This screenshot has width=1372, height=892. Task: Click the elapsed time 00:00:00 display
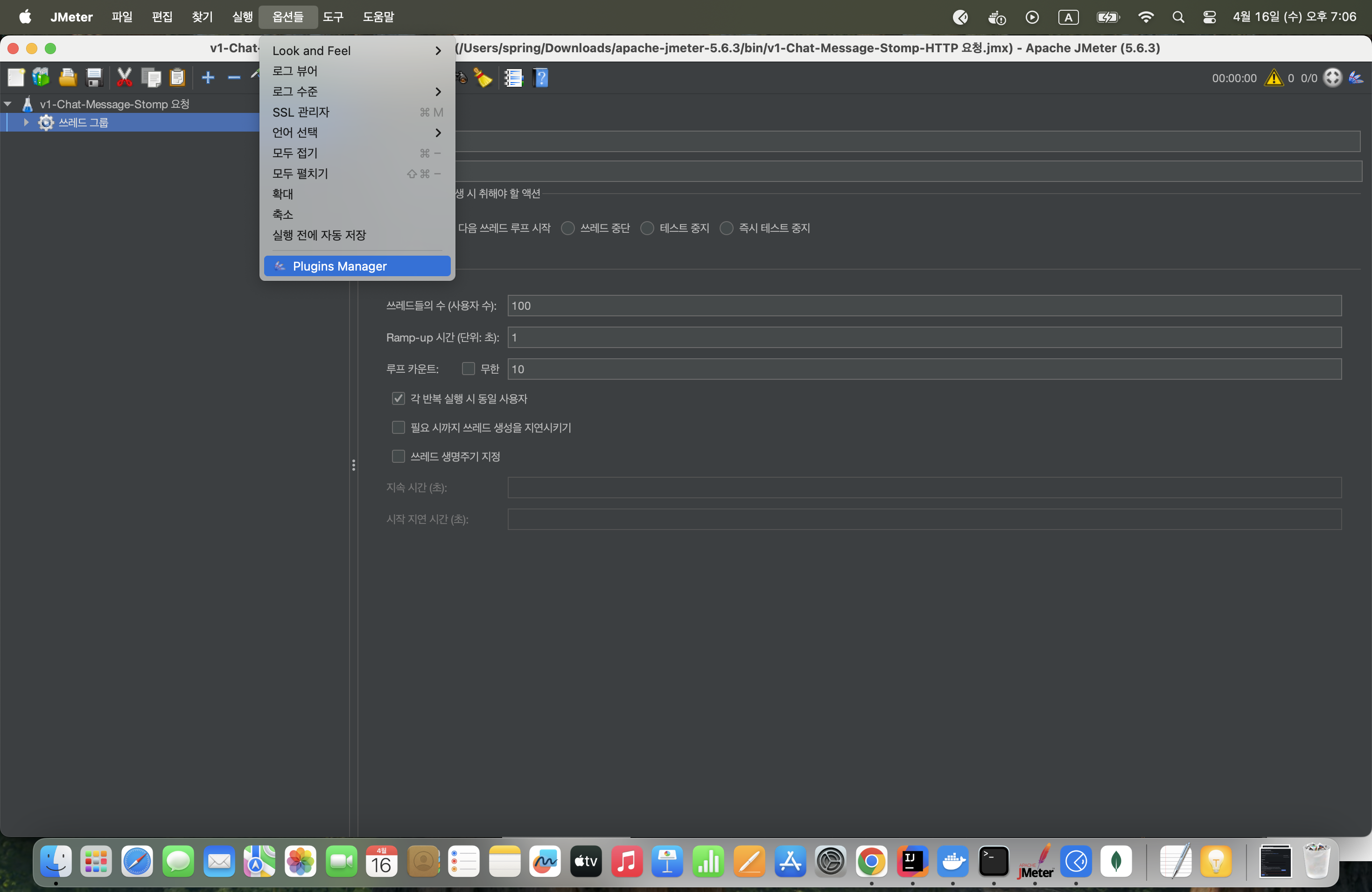tap(1234, 78)
